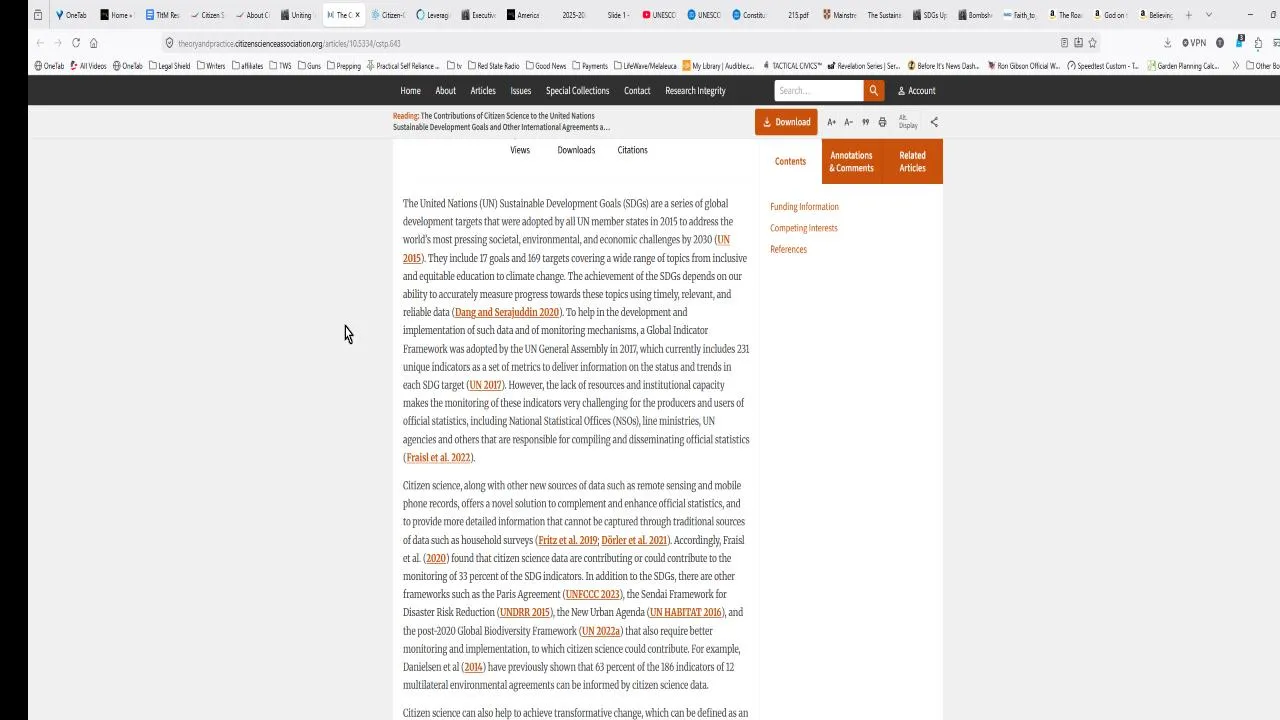The image size is (1280, 720).
Task: Open the Good News bookmark folder
Action: coord(545,66)
